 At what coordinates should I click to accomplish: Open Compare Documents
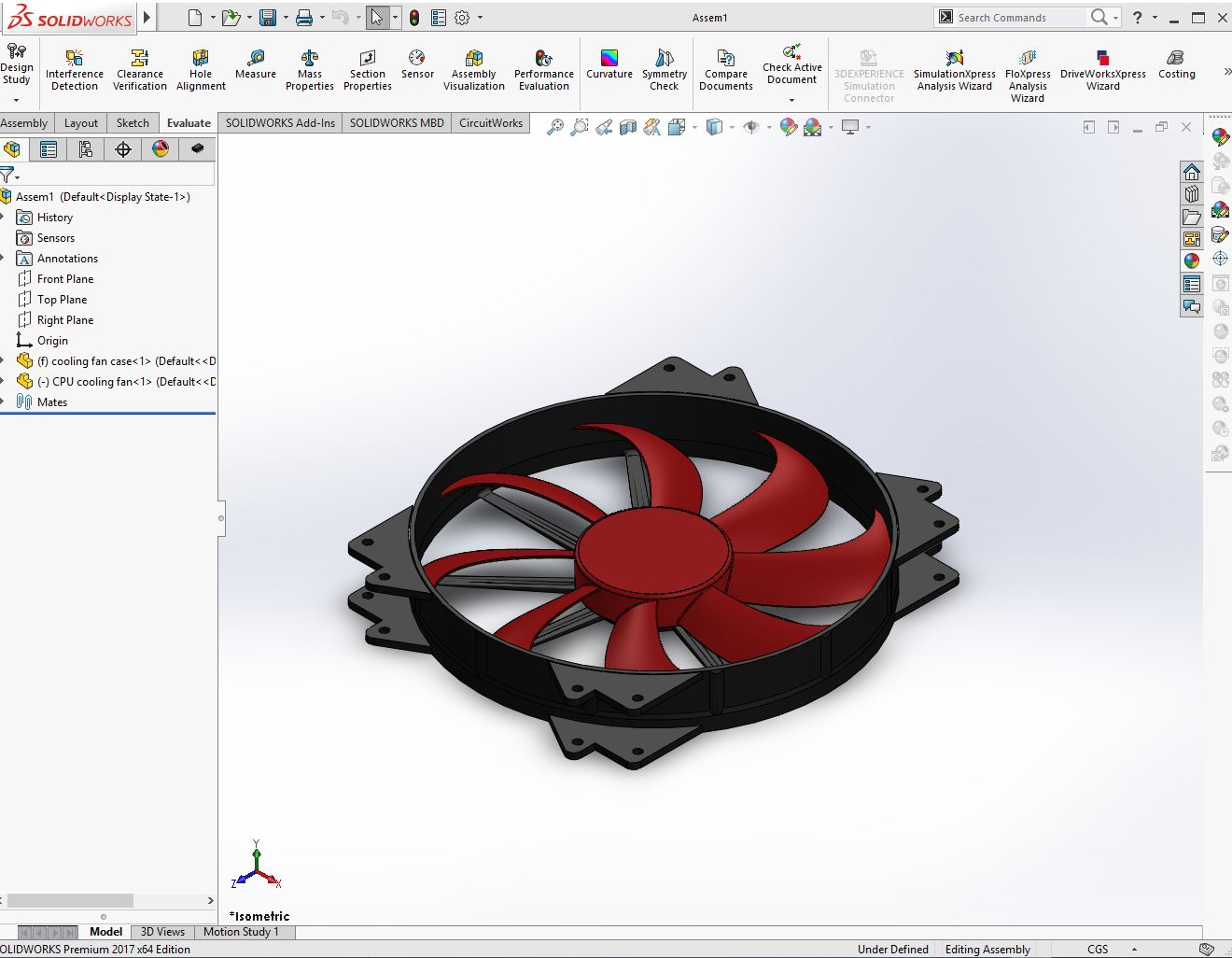(726, 70)
